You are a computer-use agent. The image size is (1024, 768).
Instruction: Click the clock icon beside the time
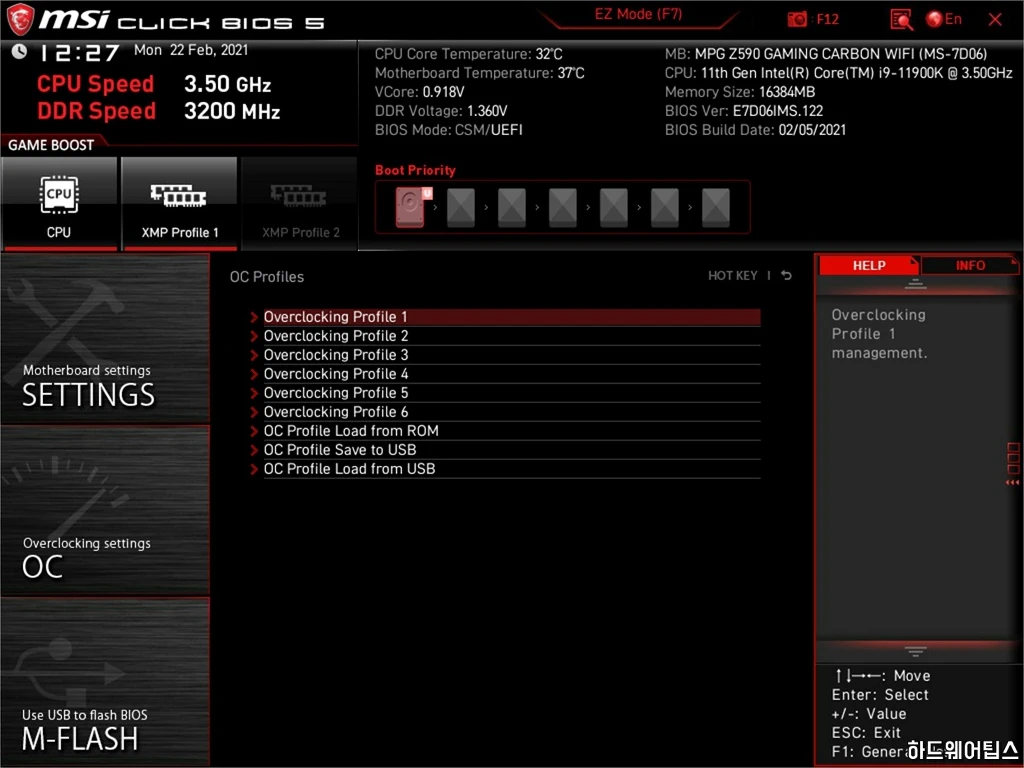pos(19,51)
